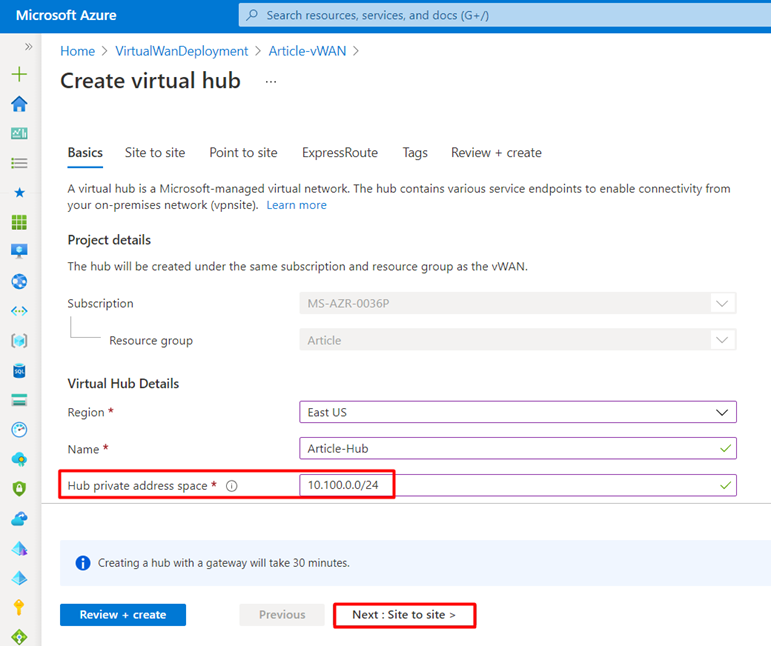Screen dimensions: 771x646
Task: Switch to the Site to site tab
Action: (x=155, y=152)
